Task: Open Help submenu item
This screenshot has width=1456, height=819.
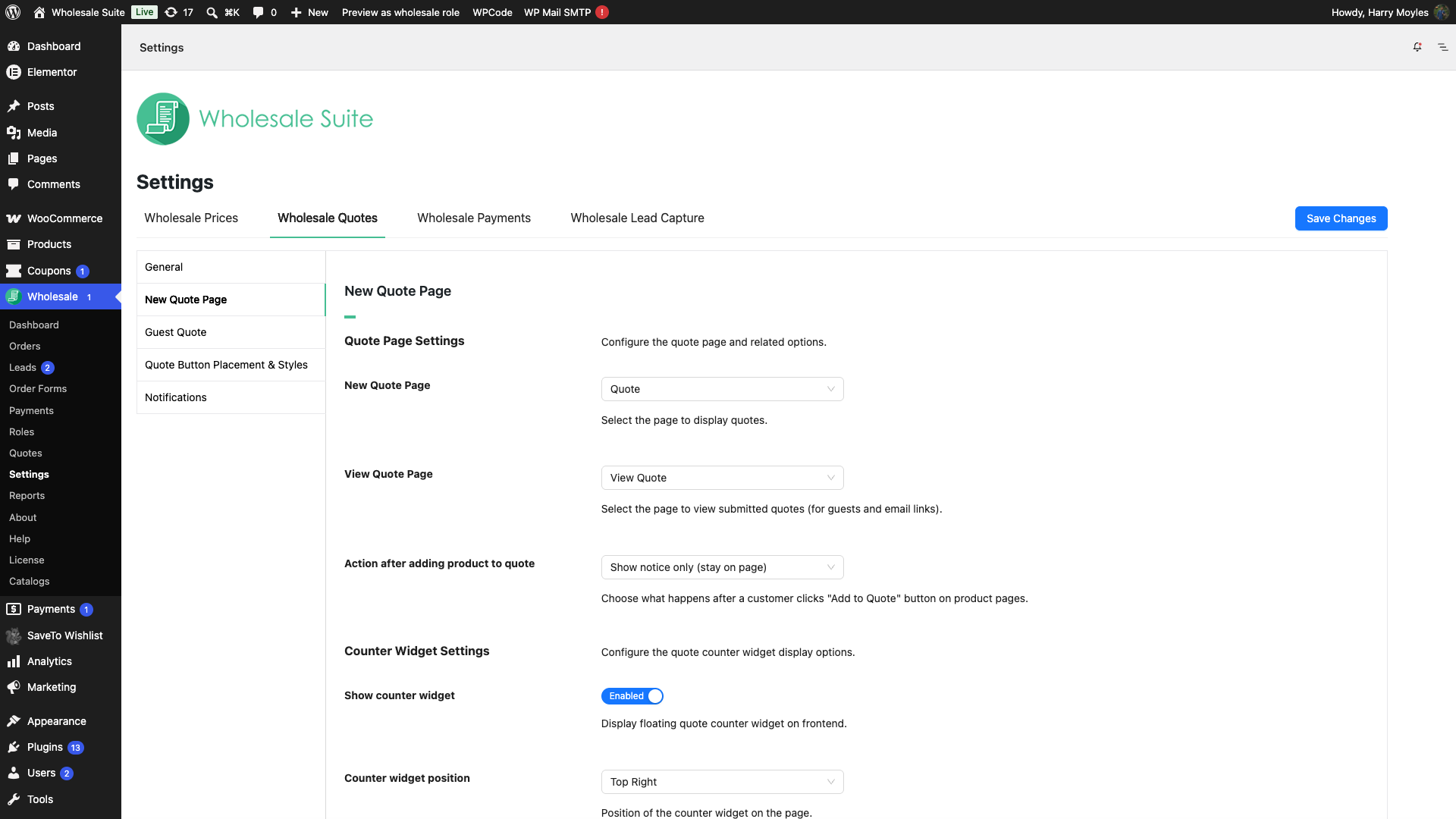Action: coord(20,538)
